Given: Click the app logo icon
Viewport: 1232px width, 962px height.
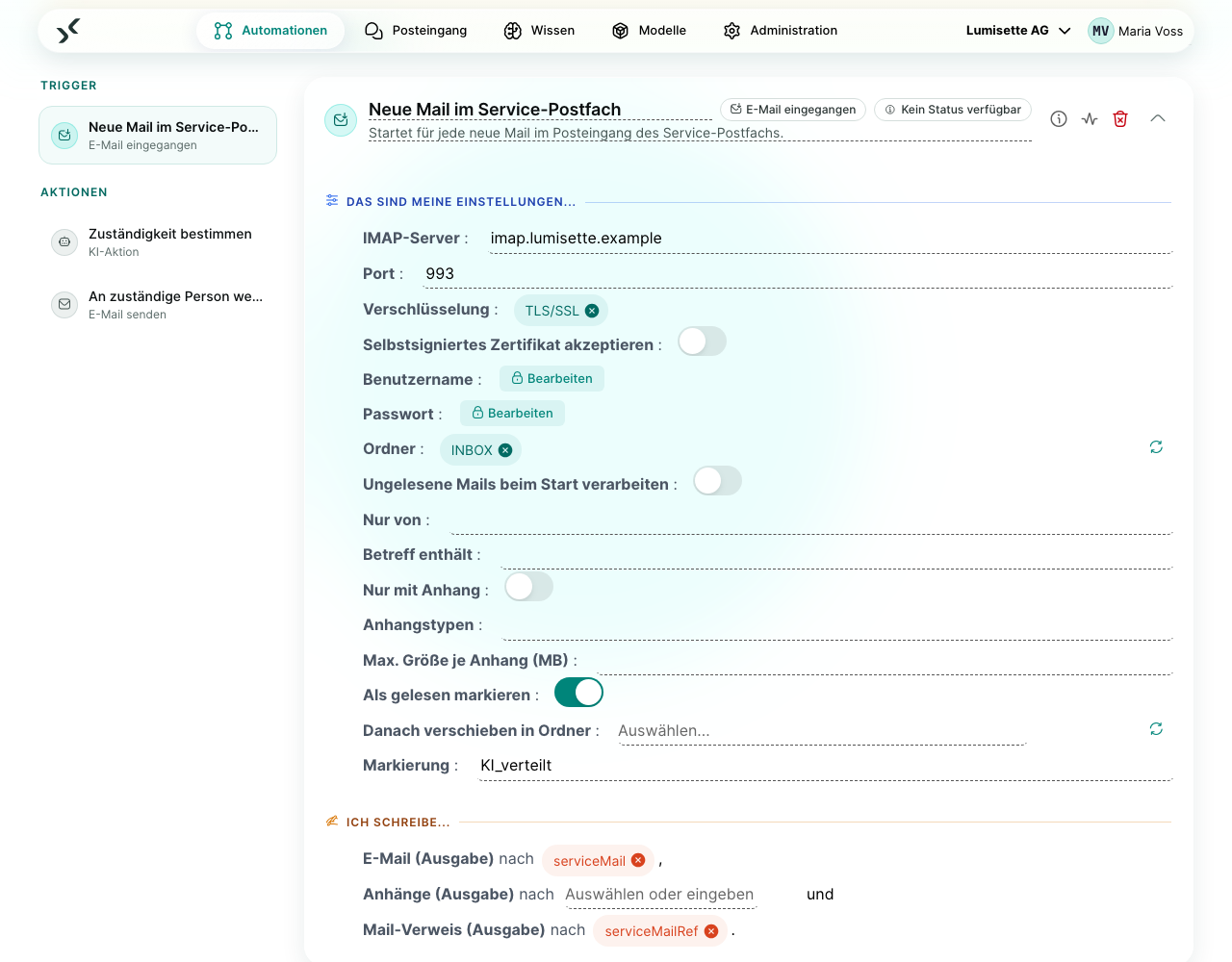Looking at the screenshot, I should coord(68,31).
